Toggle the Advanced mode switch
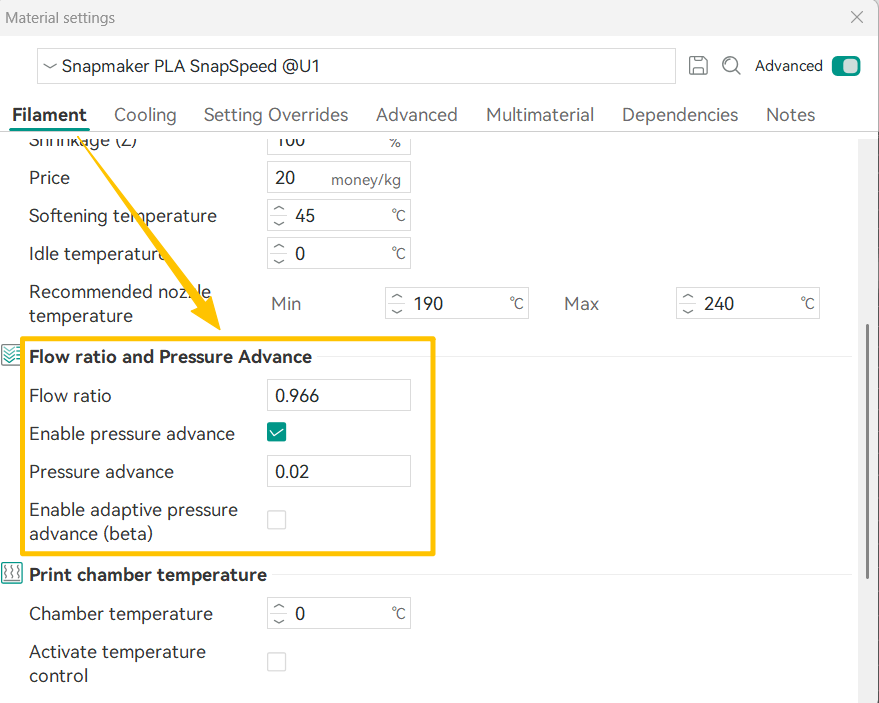This screenshot has height=703, width=879. click(x=845, y=66)
